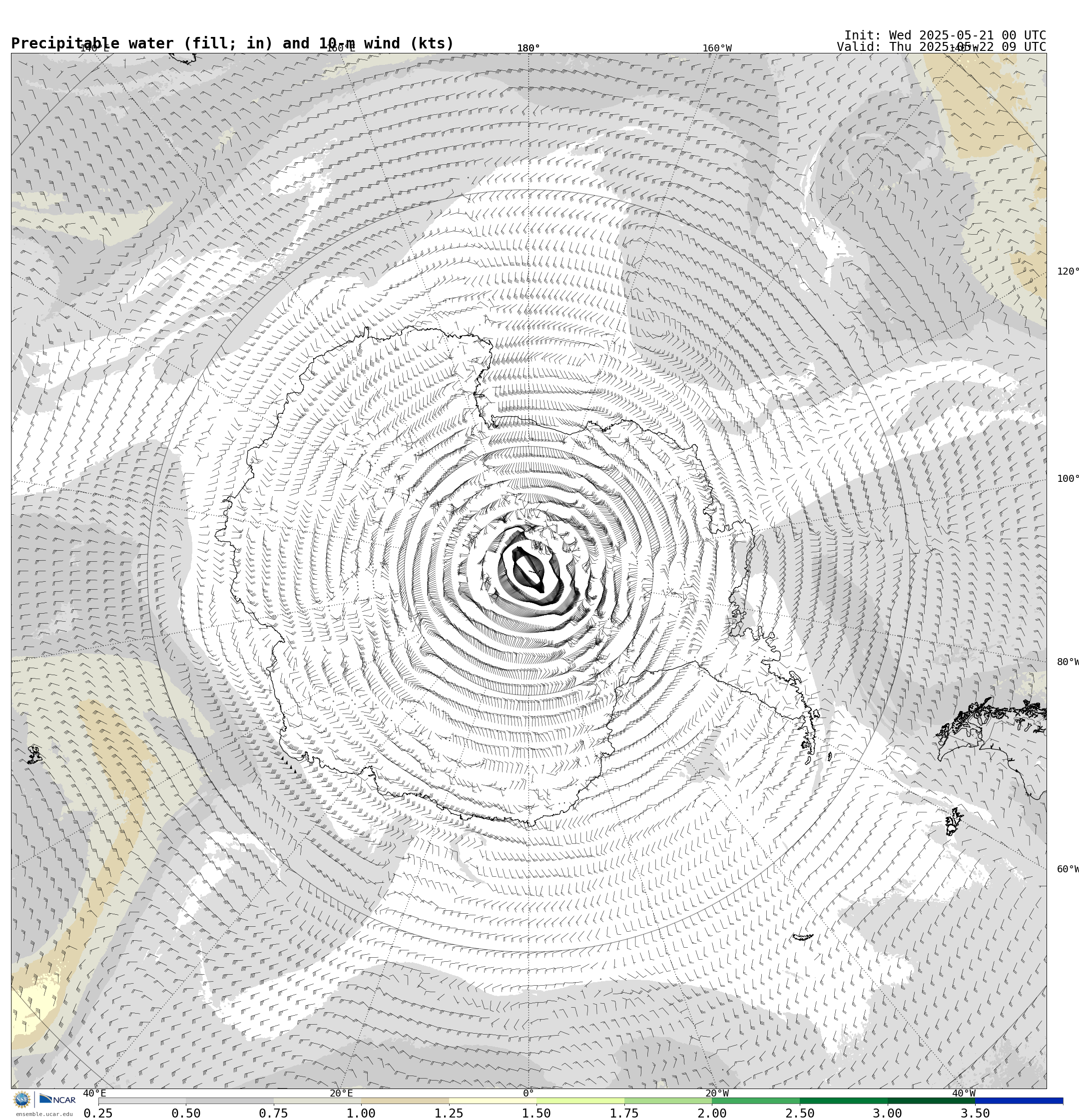Image resolution: width=1079 pixels, height=1120 pixels.
Task: Click the '40°E' longitude label at bottom
Action: [x=94, y=1094]
